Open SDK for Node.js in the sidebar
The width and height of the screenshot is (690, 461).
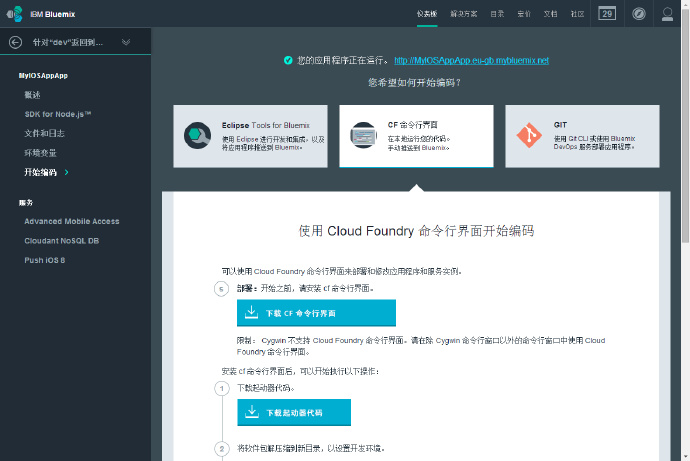click(58, 114)
